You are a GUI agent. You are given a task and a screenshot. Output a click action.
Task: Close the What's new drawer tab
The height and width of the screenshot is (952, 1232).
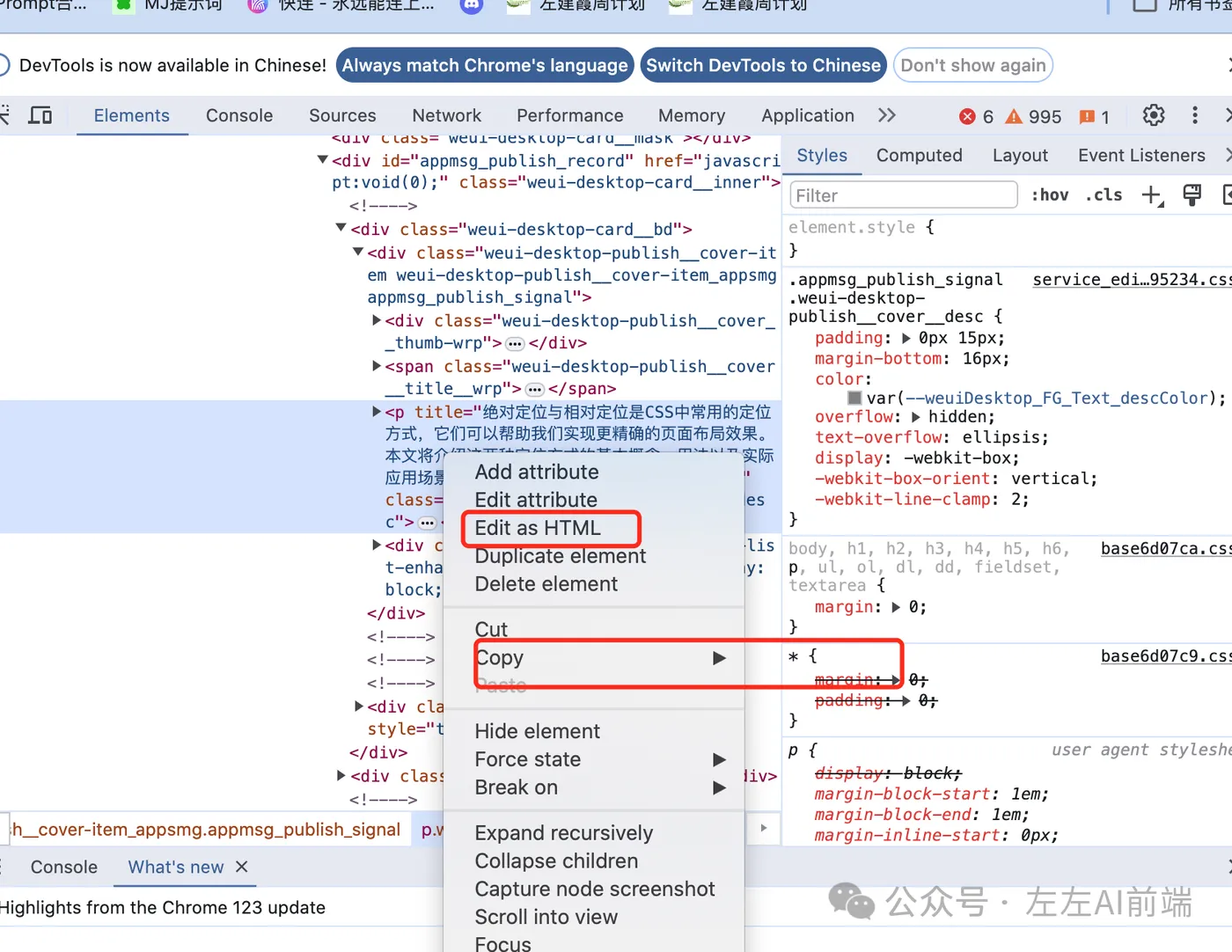pos(242,867)
